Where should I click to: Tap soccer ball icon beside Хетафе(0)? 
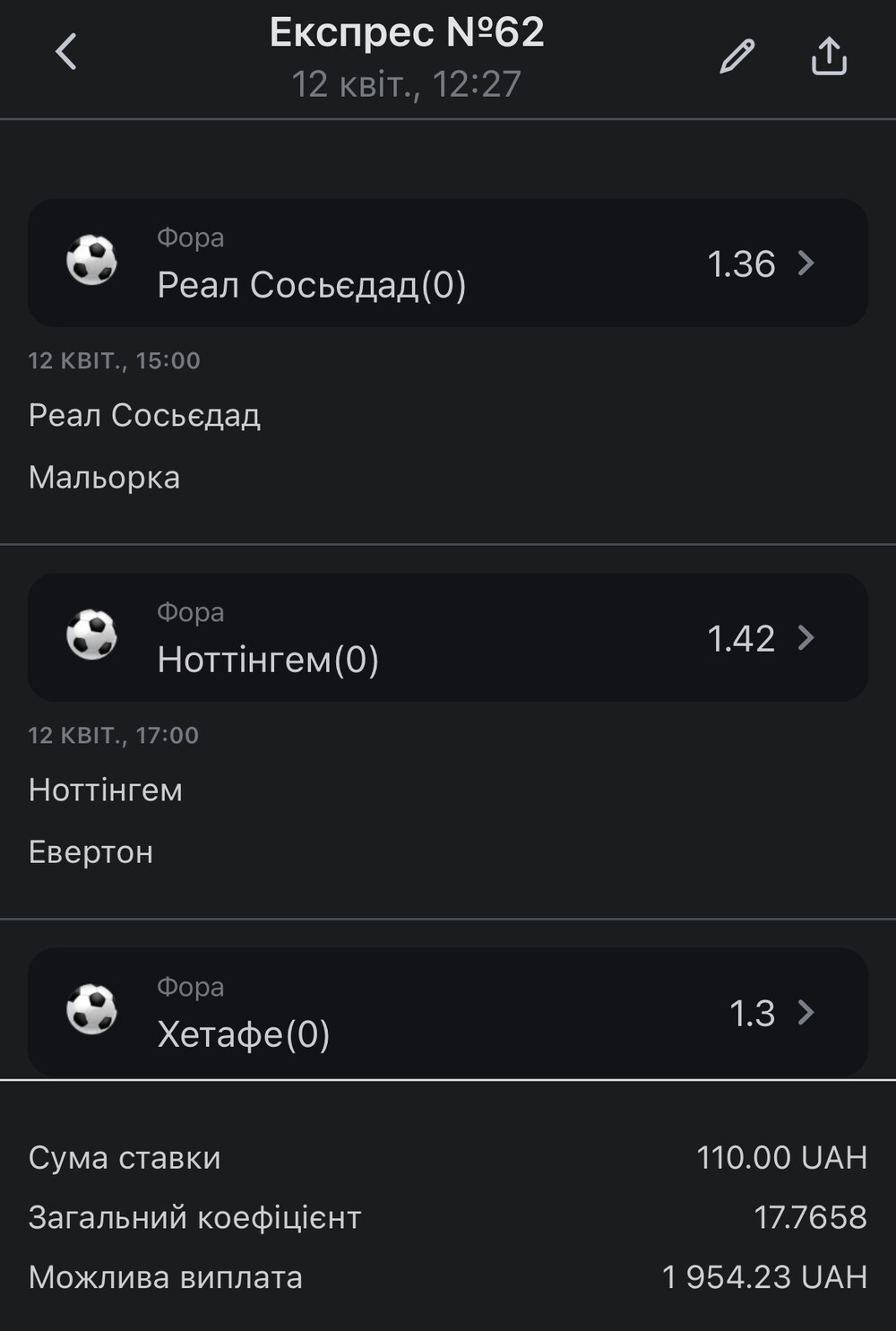pos(92,1010)
